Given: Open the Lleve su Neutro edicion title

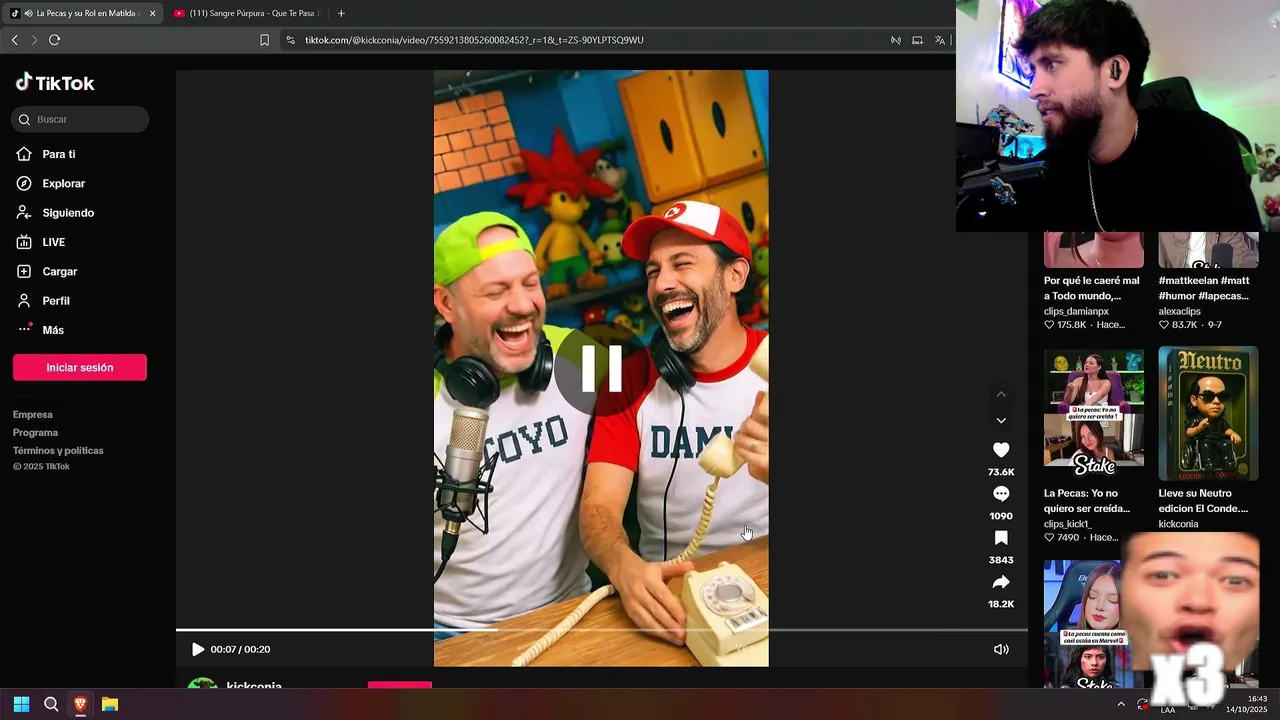Looking at the screenshot, I should [1203, 501].
